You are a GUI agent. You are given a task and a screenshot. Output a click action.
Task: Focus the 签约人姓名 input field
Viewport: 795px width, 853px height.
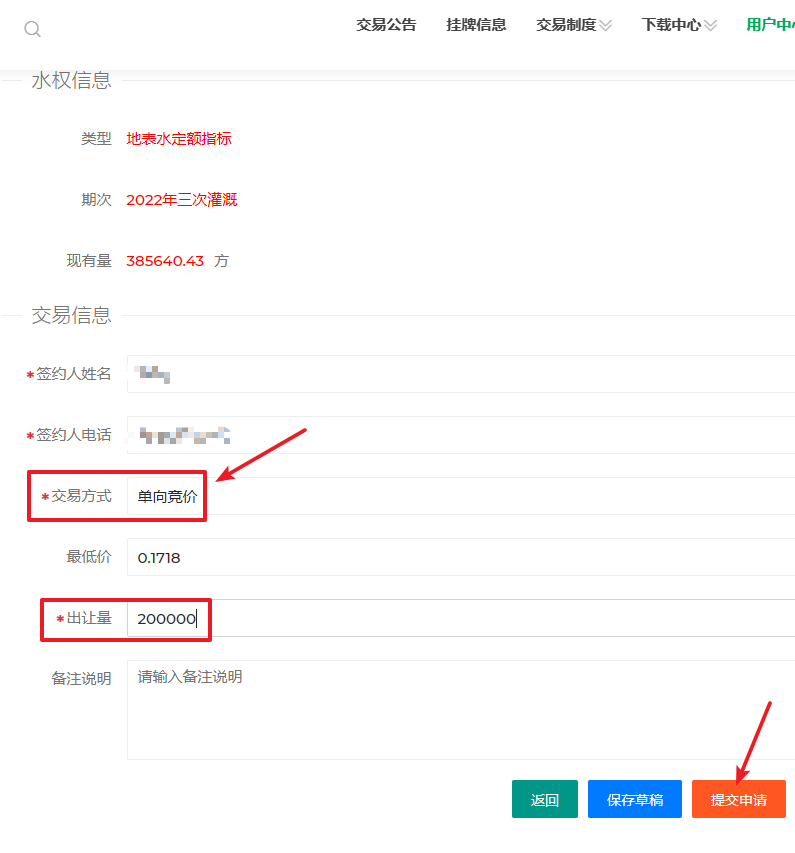click(460, 374)
